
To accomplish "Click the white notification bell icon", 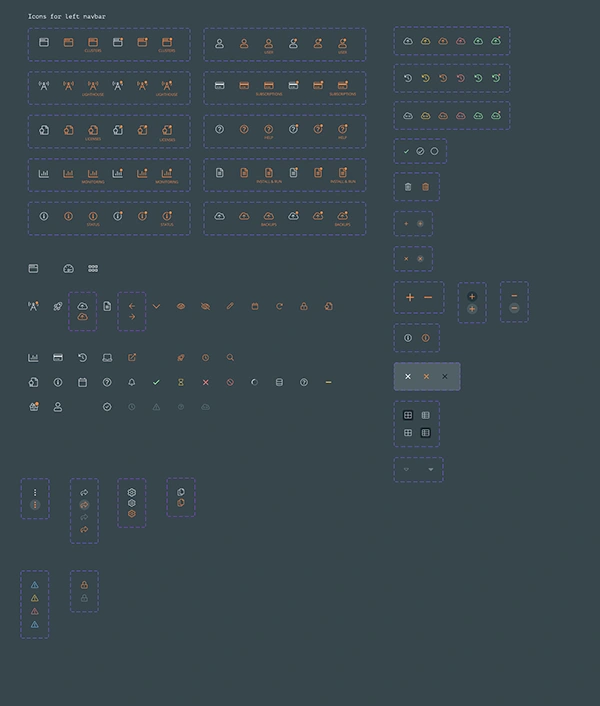I will pos(132,382).
